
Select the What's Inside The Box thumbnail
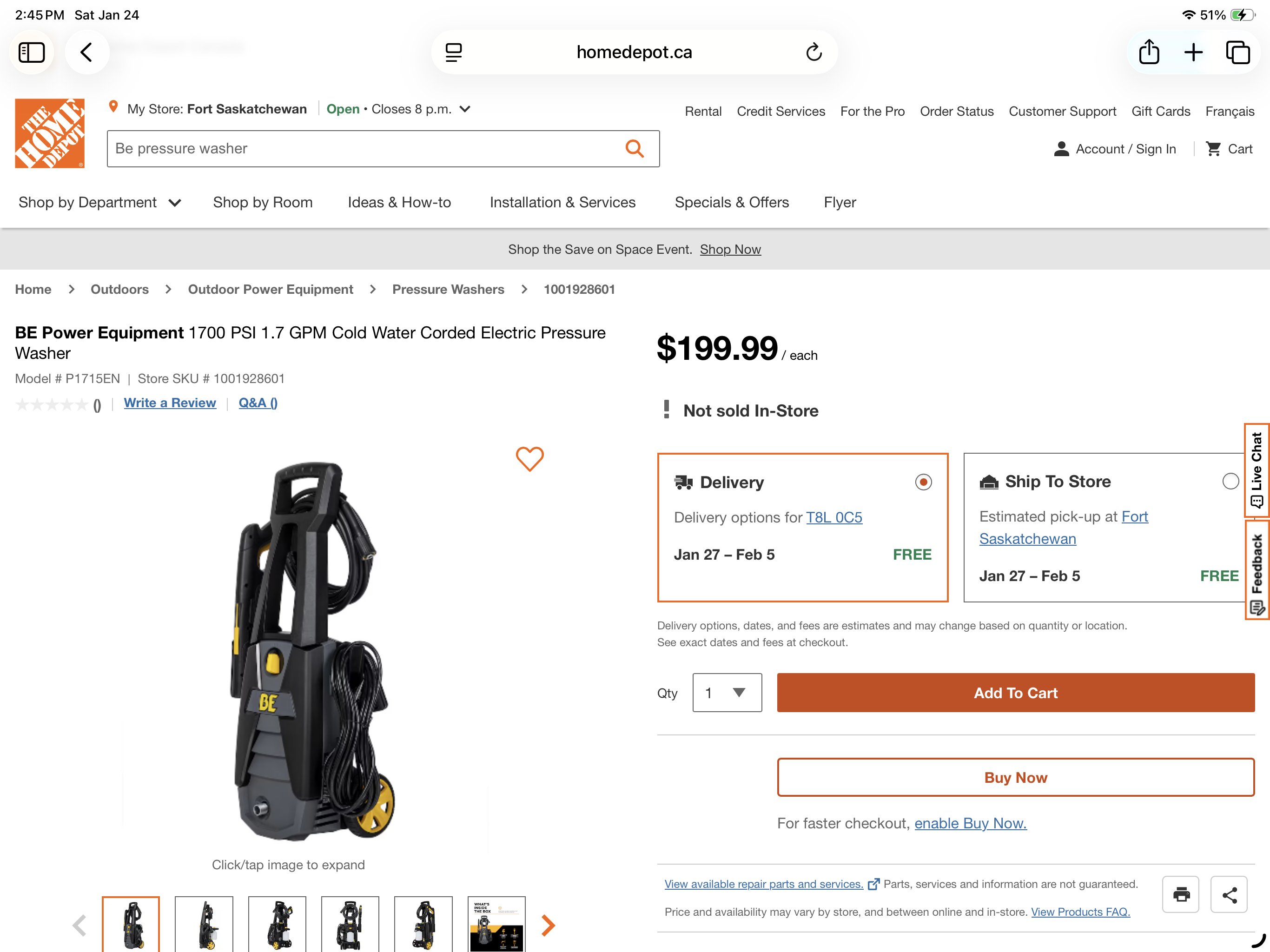[x=496, y=925]
